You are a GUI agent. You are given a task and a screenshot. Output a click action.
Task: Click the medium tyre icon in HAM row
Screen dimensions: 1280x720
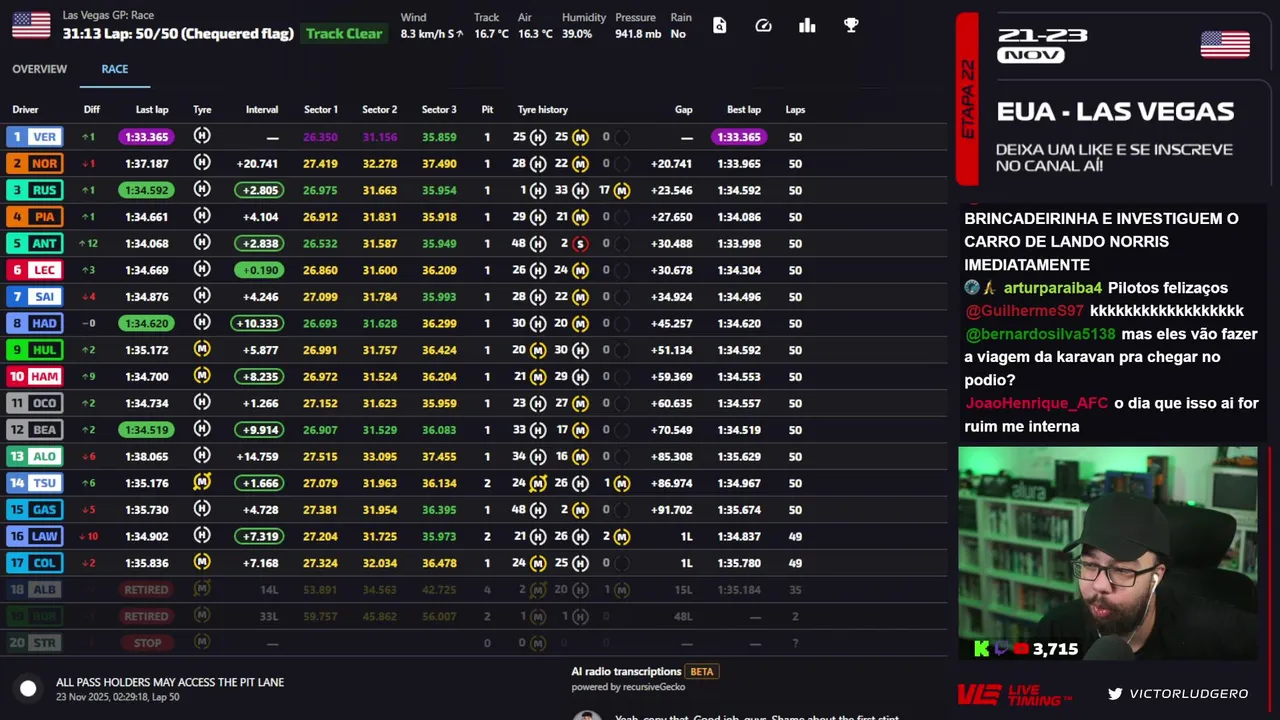[x=202, y=376]
